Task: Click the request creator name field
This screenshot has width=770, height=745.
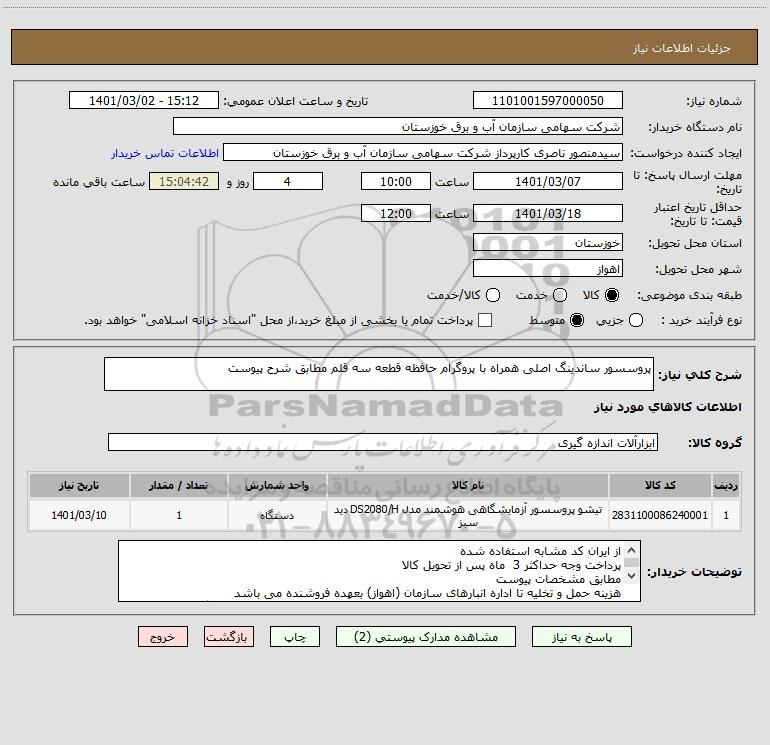Action: (423, 153)
